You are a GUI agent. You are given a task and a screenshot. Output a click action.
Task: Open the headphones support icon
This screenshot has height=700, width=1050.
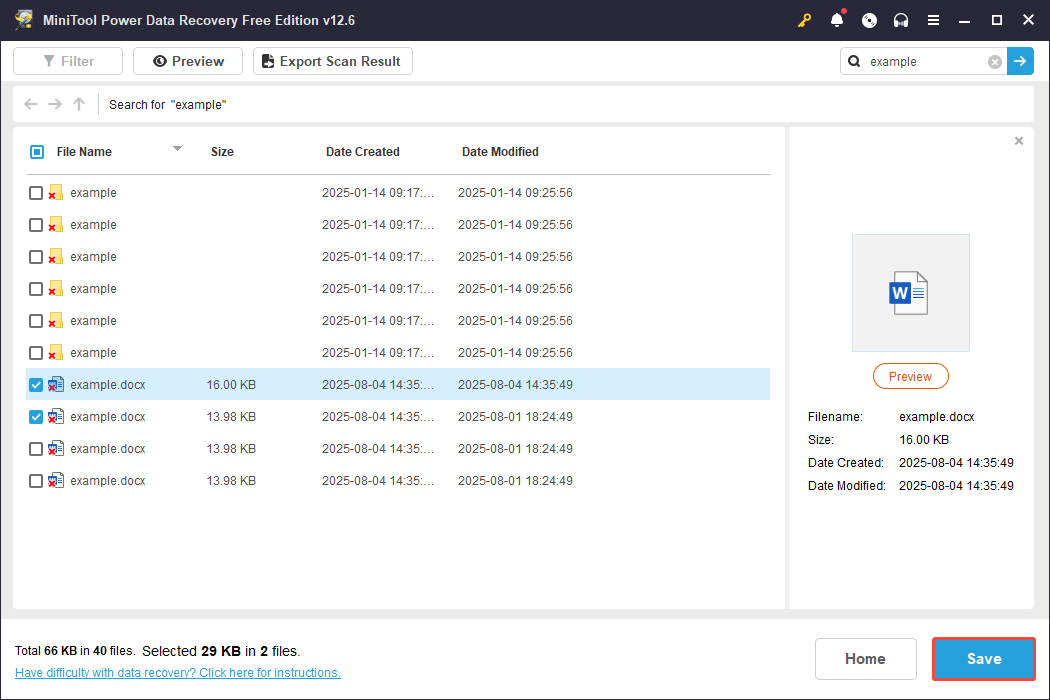tap(901, 20)
